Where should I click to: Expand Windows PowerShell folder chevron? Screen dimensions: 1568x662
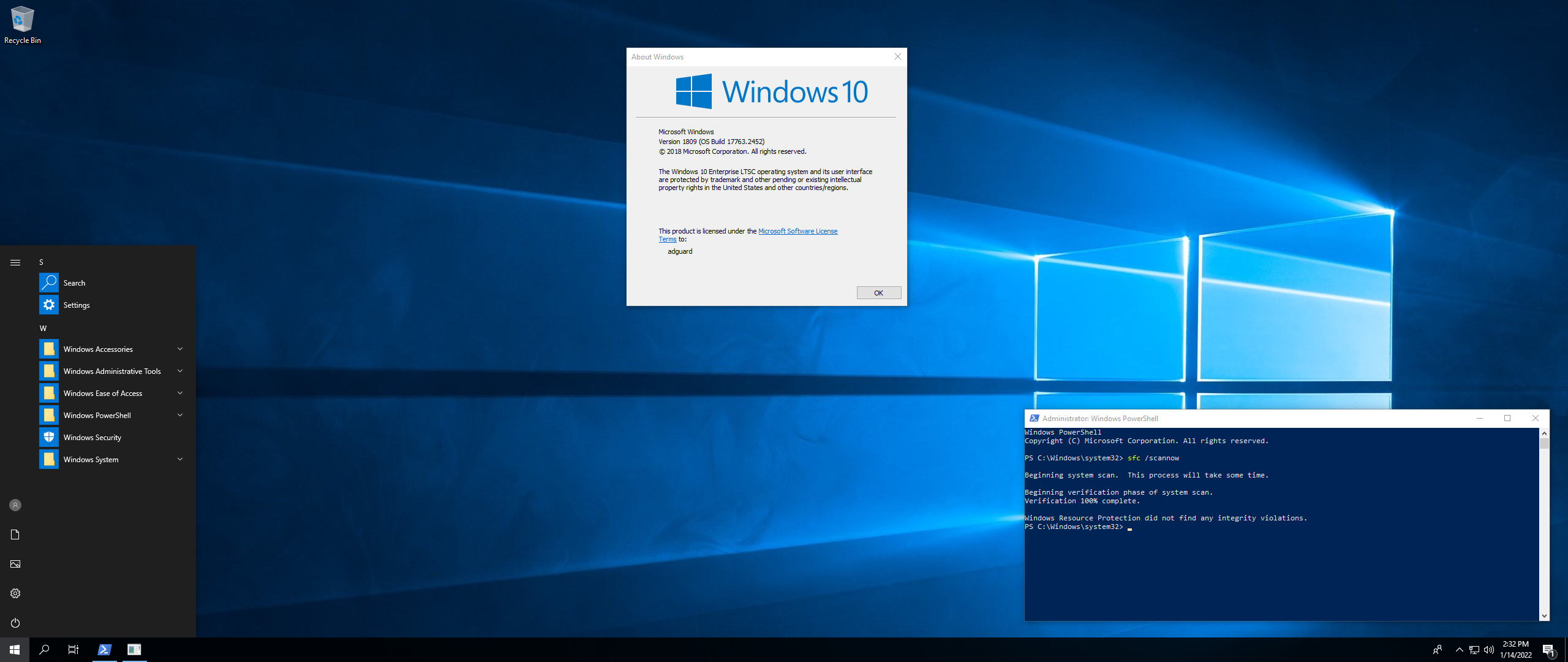(180, 415)
